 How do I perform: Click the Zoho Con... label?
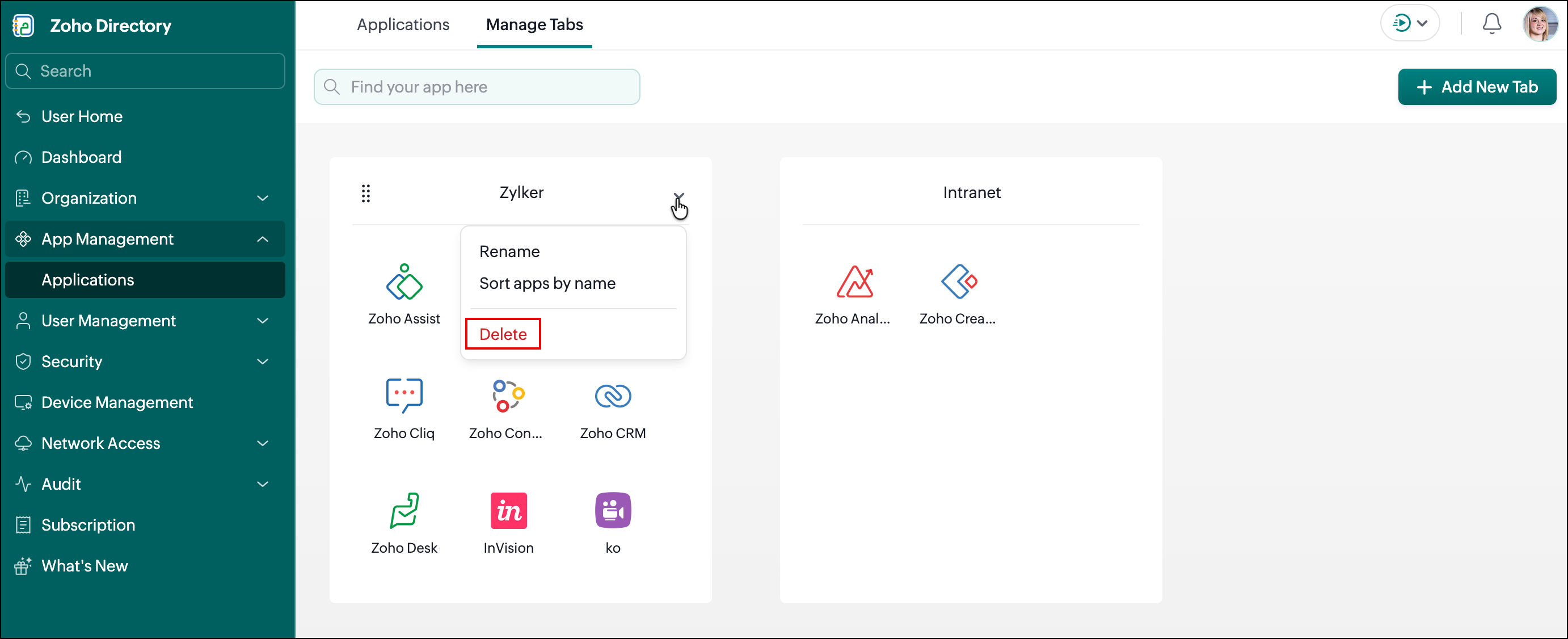[505, 433]
